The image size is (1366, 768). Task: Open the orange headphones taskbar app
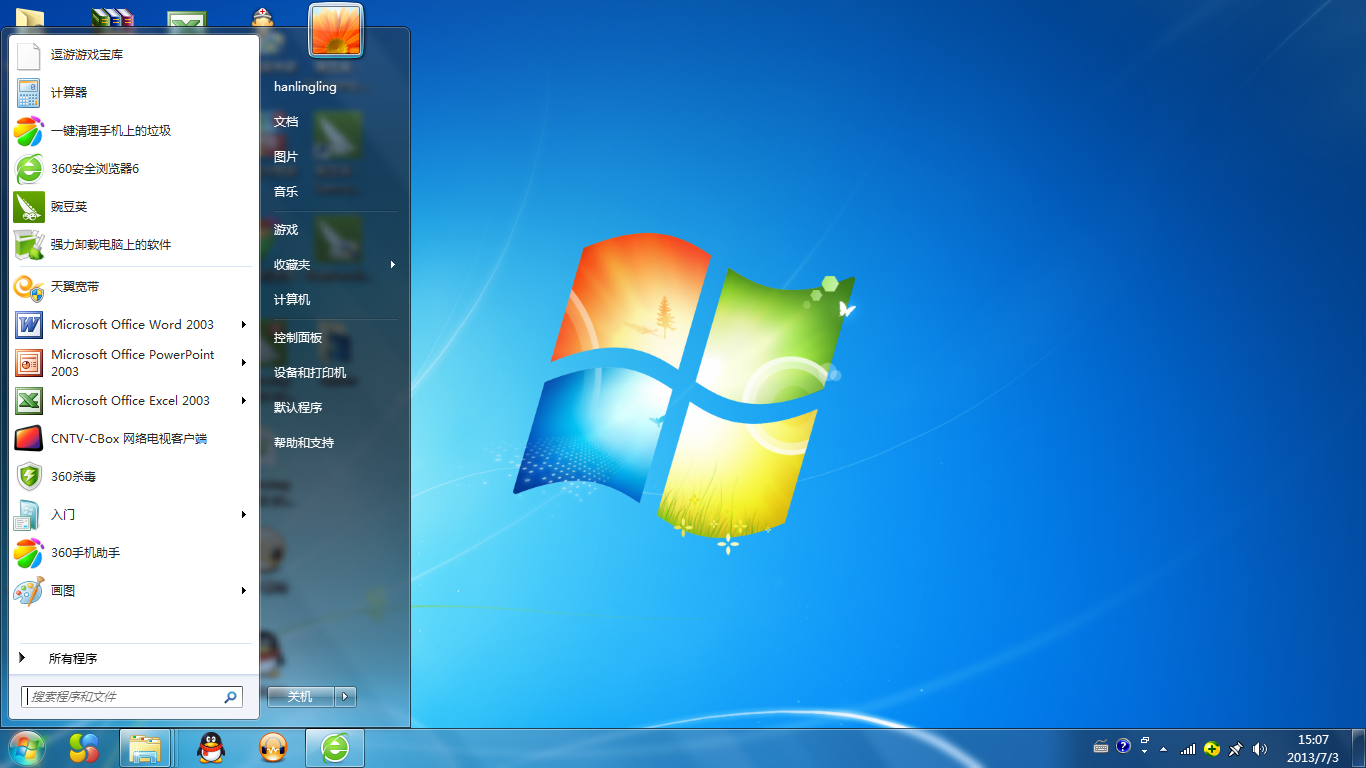pos(273,748)
